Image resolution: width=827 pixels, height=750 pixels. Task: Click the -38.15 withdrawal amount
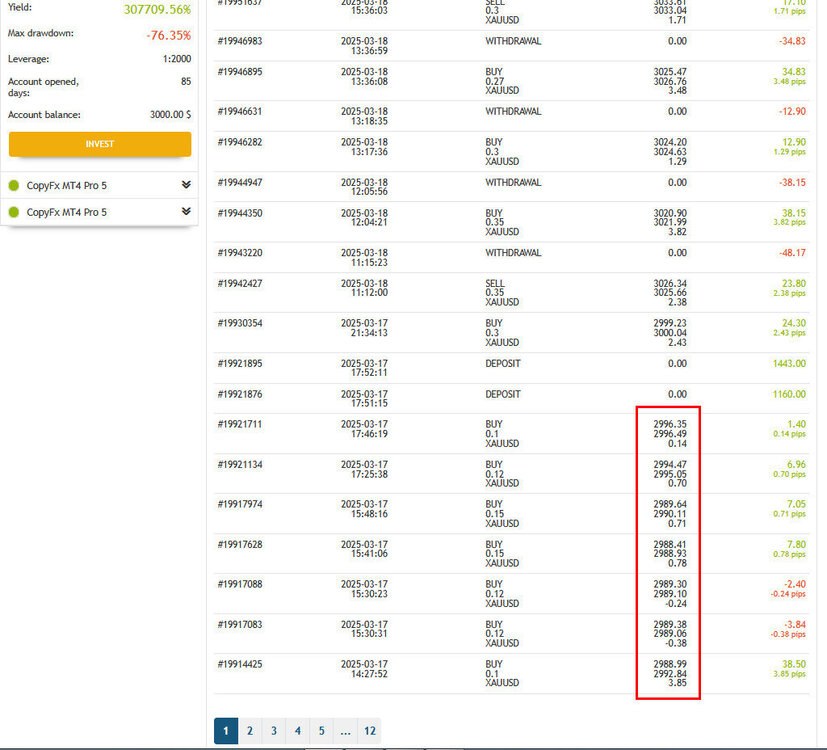click(792, 182)
